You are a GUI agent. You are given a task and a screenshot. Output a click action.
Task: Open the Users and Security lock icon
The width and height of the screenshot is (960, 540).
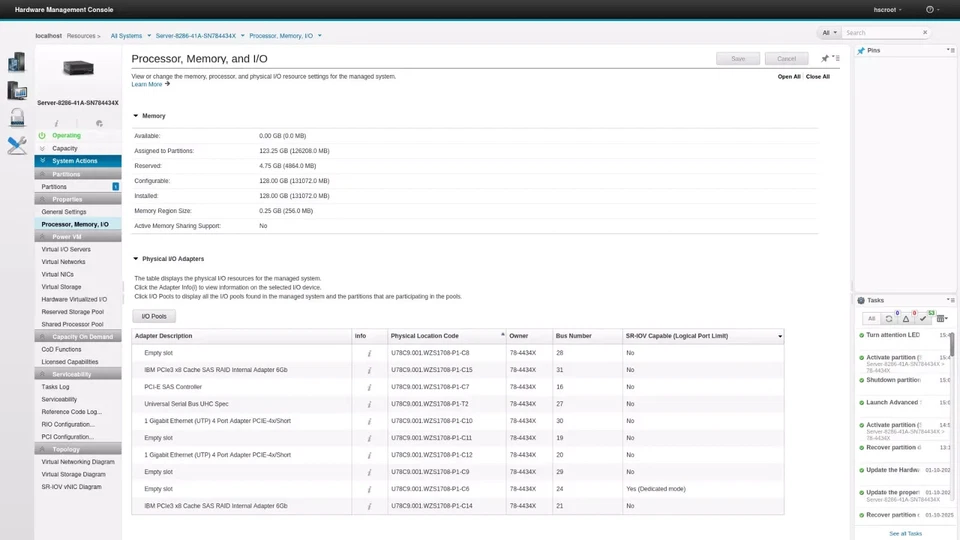[x=16, y=117]
